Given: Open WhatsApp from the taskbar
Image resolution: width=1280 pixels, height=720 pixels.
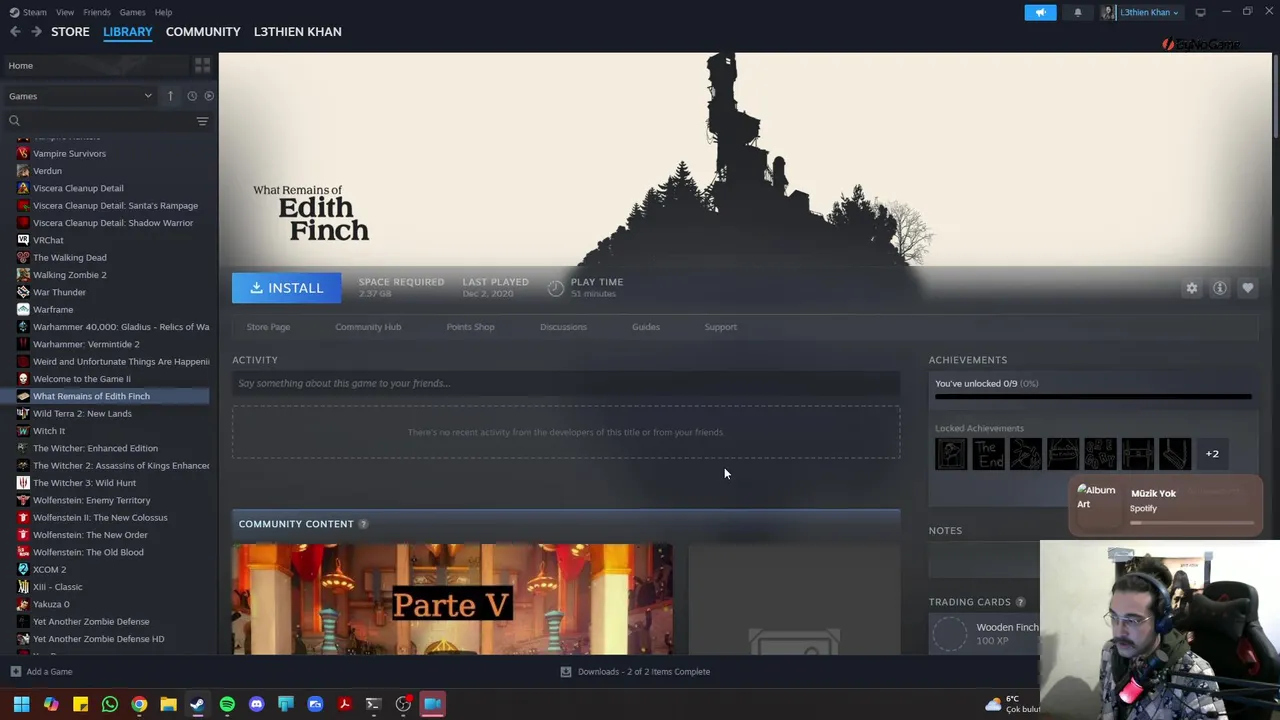Looking at the screenshot, I should coord(110,704).
